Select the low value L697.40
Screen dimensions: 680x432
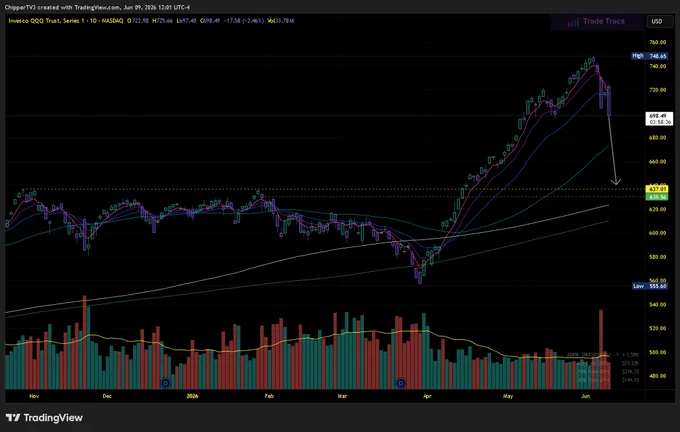186,20
